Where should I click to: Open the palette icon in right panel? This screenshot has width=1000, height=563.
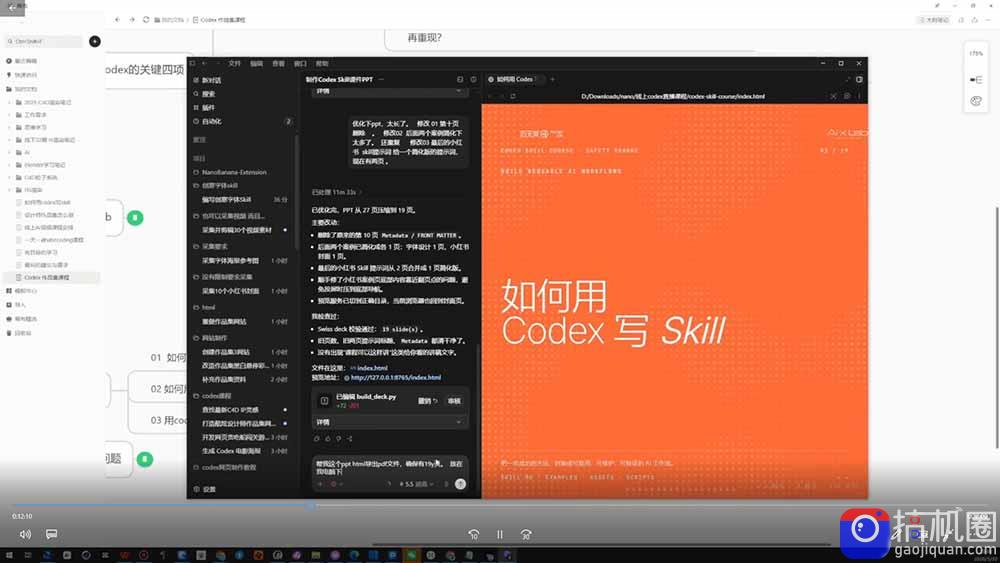click(976, 101)
